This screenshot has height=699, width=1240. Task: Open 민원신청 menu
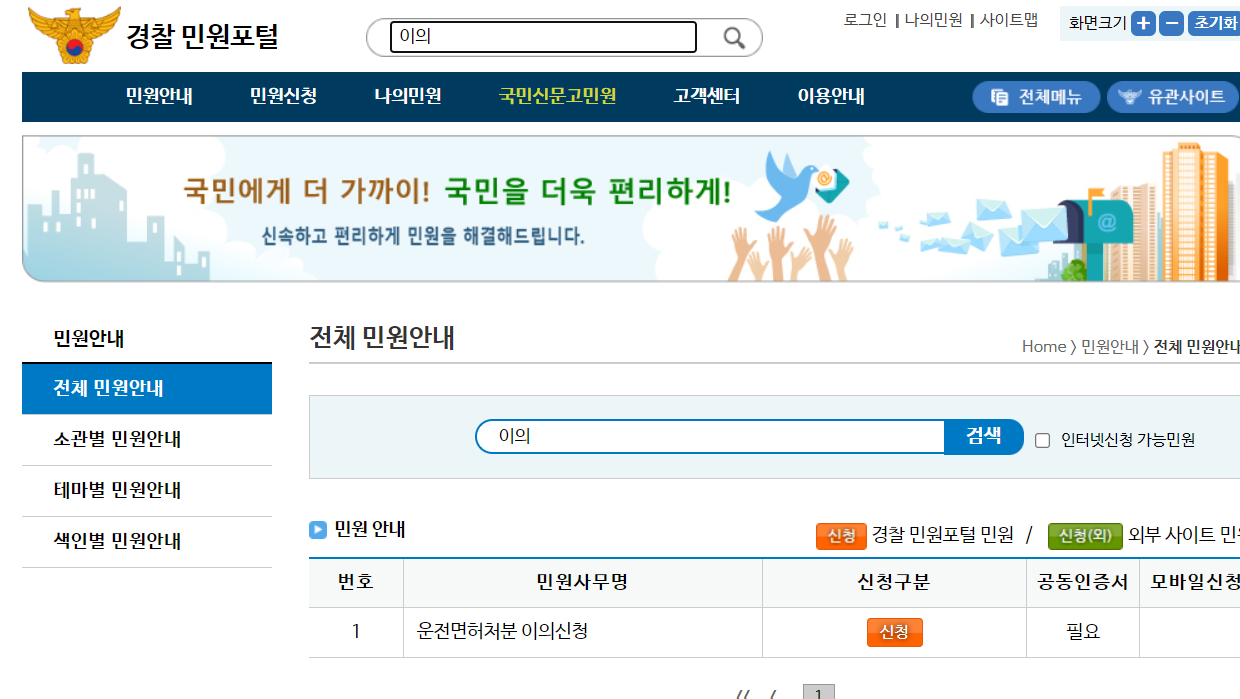(284, 97)
